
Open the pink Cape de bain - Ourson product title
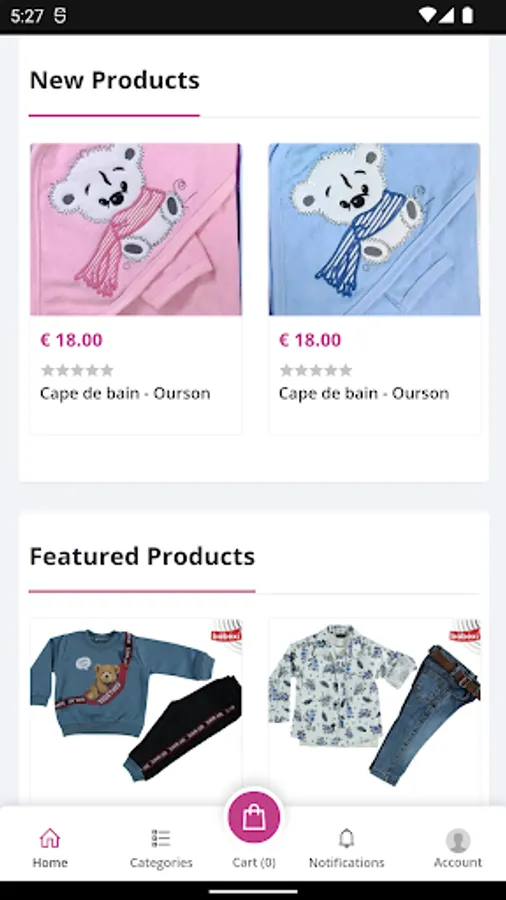[125, 393]
